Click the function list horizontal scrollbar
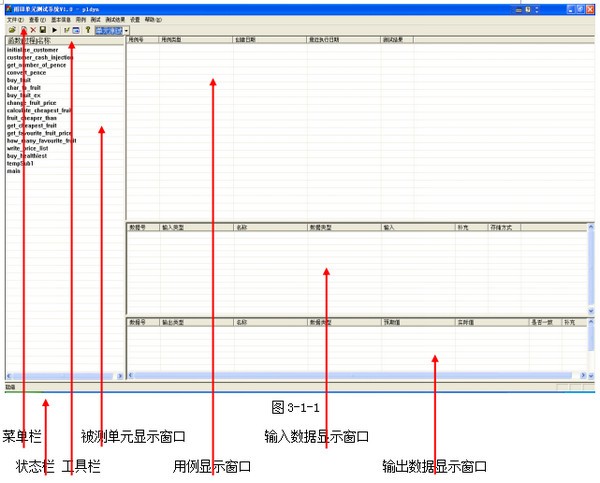This screenshot has height=483, width=600. pyautogui.click(x=60, y=377)
